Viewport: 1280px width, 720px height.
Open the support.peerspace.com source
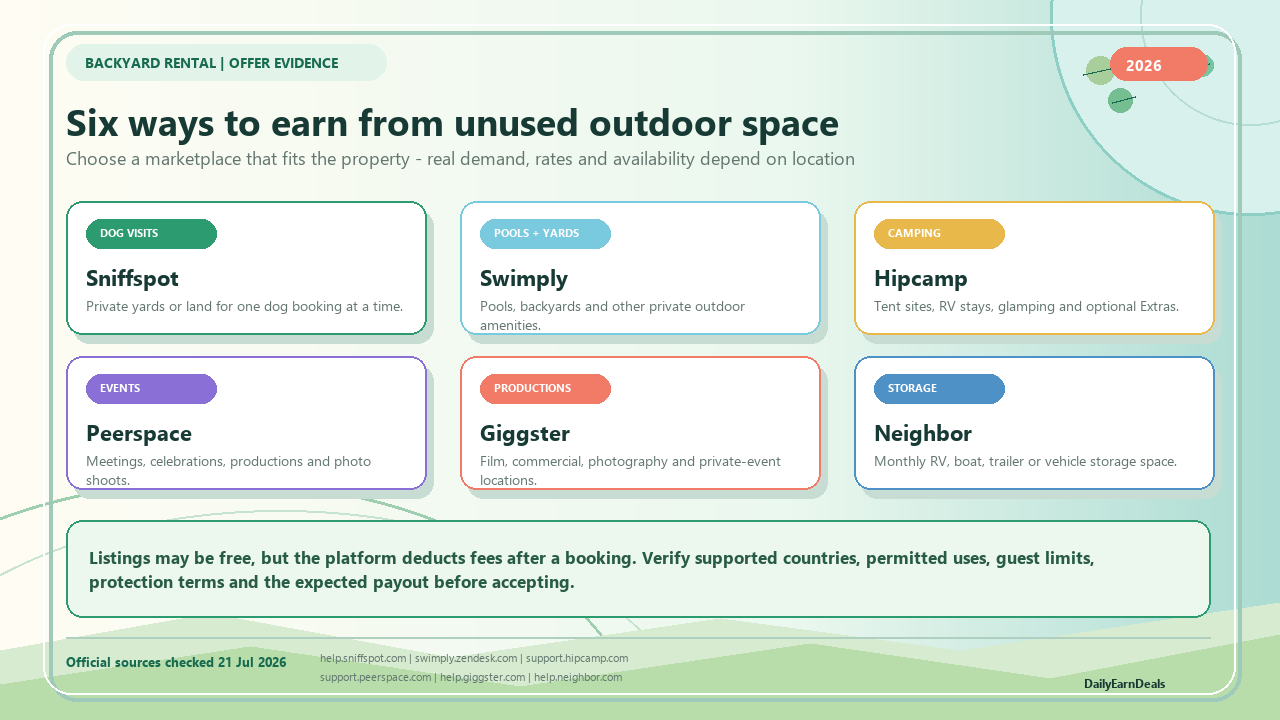pos(376,677)
